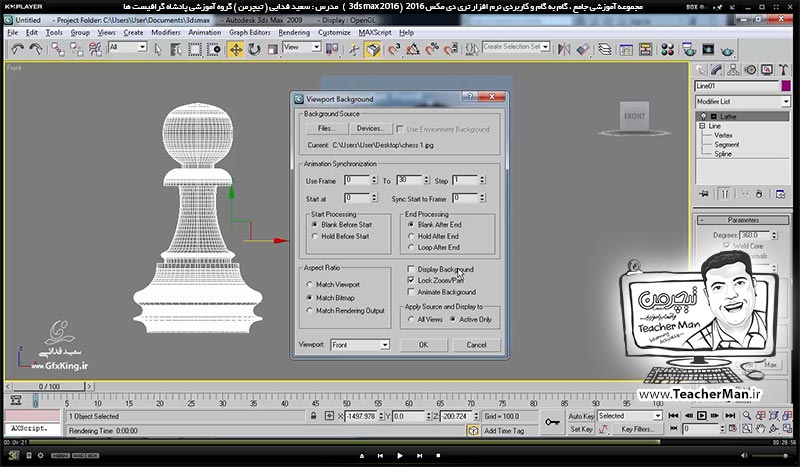This screenshot has height=467, width=800.
Task: Click the Files... button
Action: (x=327, y=129)
